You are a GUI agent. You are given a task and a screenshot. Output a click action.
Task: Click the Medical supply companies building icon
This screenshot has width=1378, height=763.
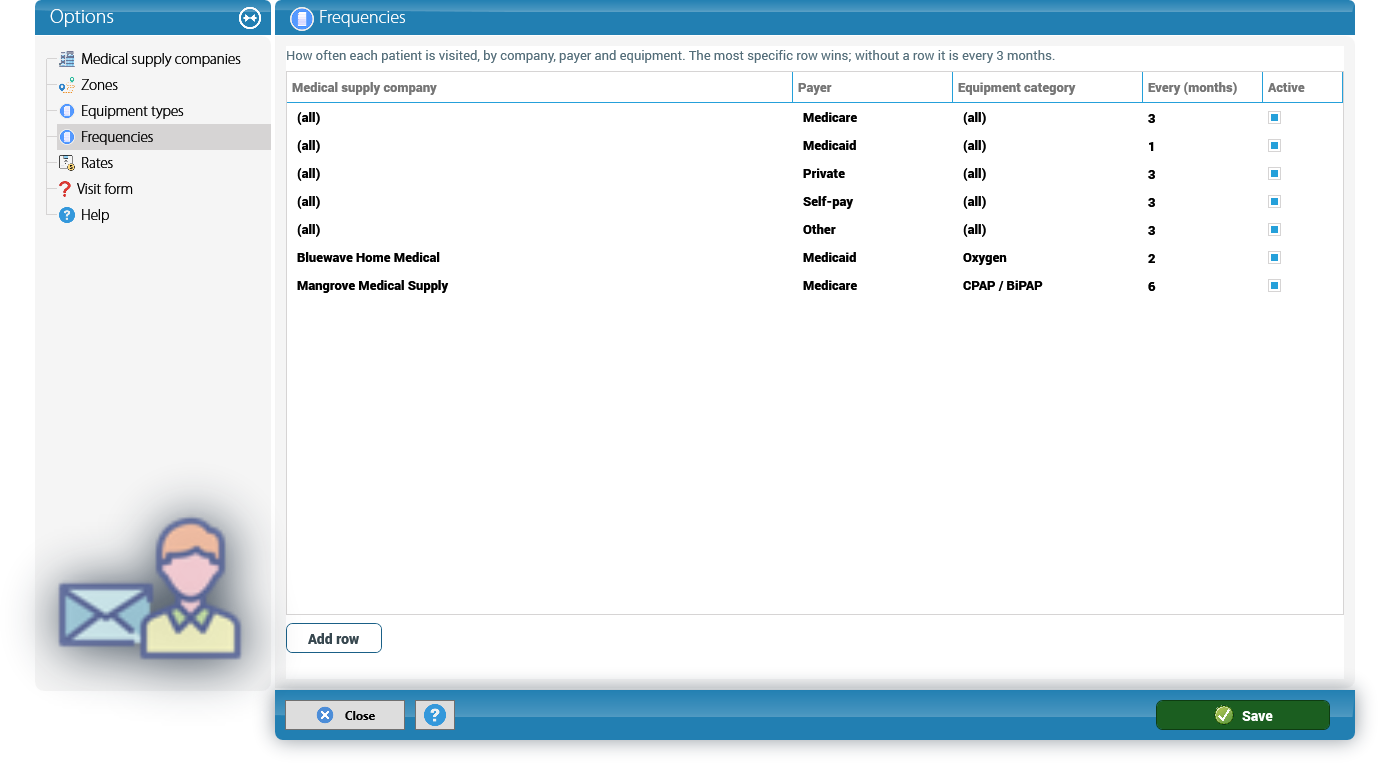[67, 59]
